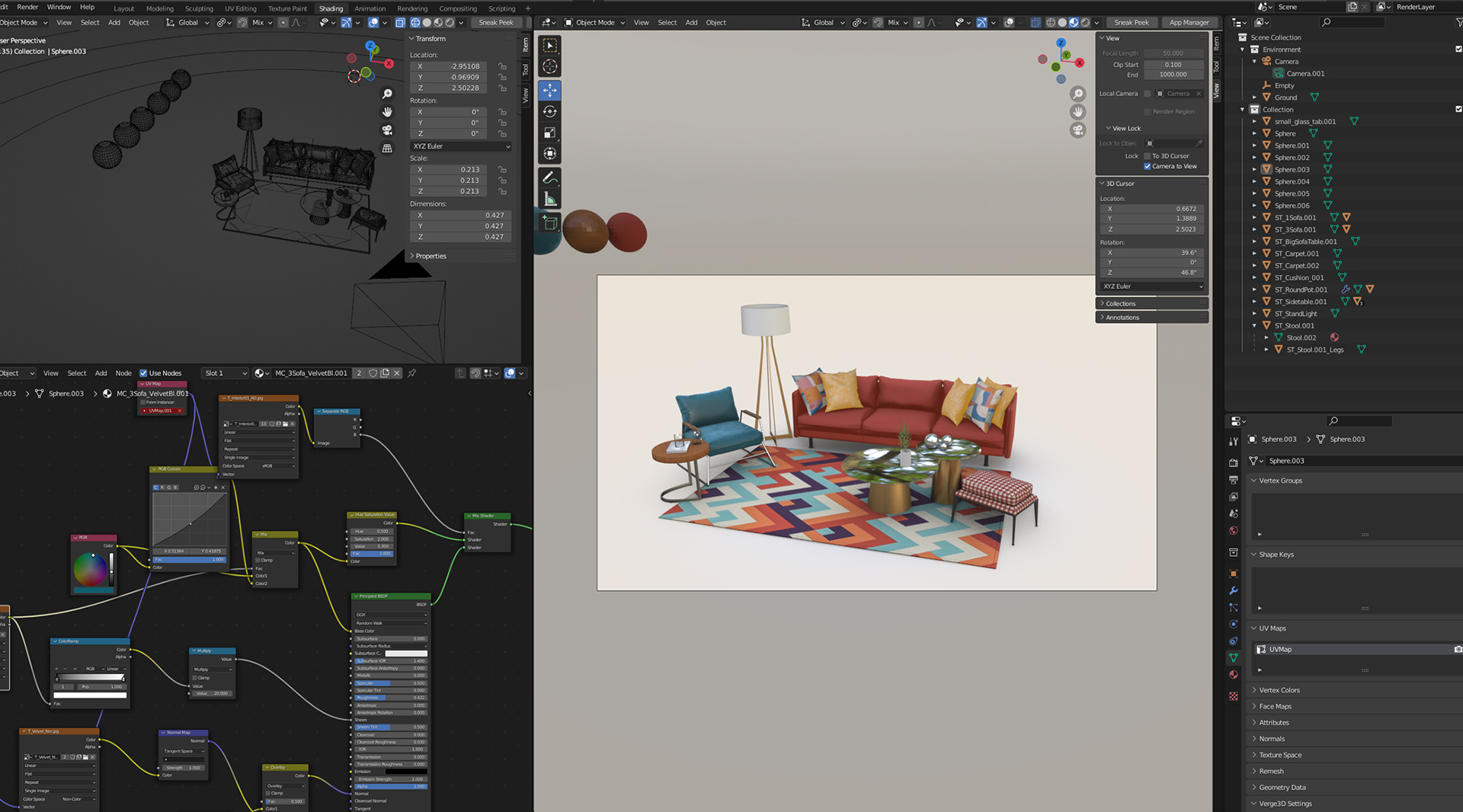1463x812 pixels.
Task: Open Object Mode dropdown in main viewport
Action: 594,22
